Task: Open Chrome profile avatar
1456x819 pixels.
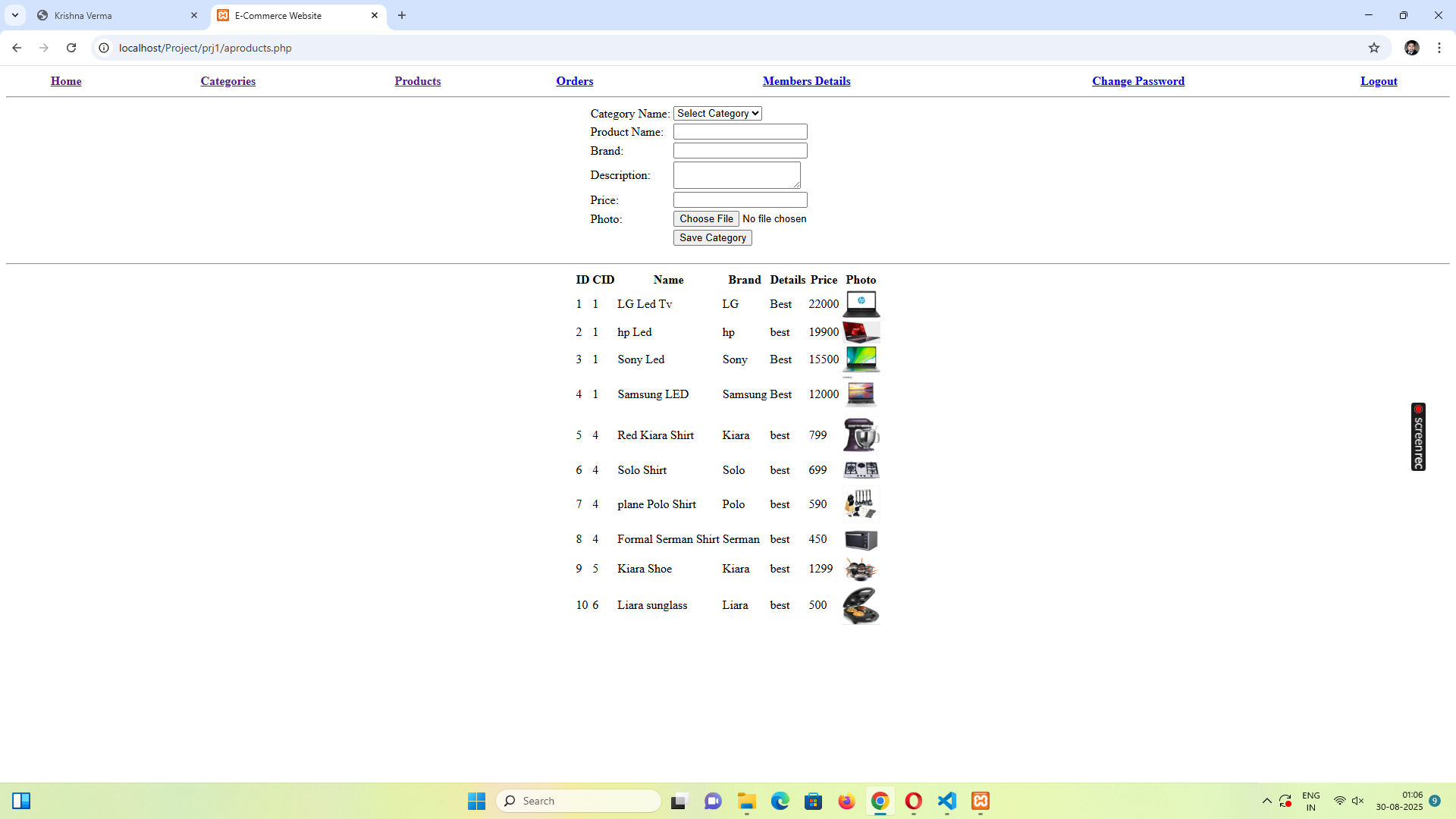Action: 1412,48
